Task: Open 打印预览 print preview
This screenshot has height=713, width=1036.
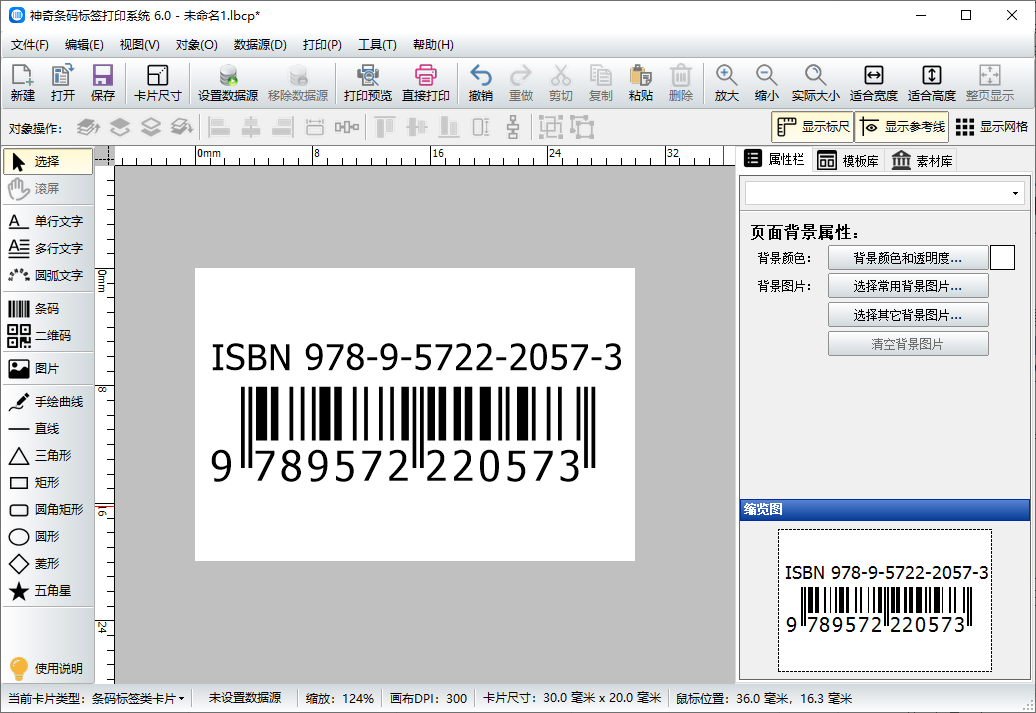Action: [367, 83]
